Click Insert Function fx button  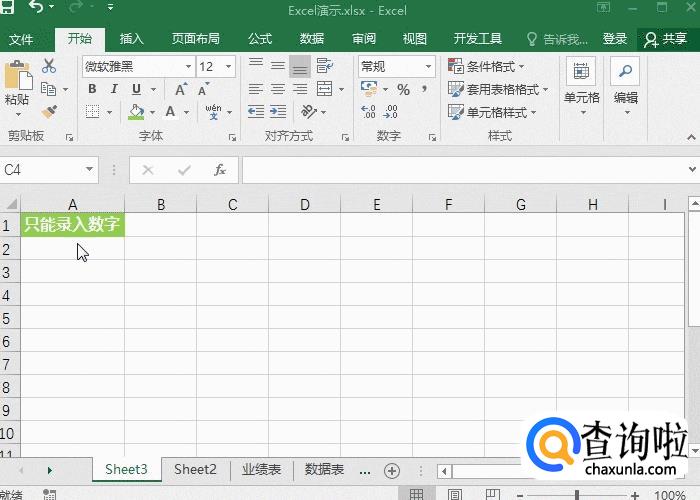(220, 170)
